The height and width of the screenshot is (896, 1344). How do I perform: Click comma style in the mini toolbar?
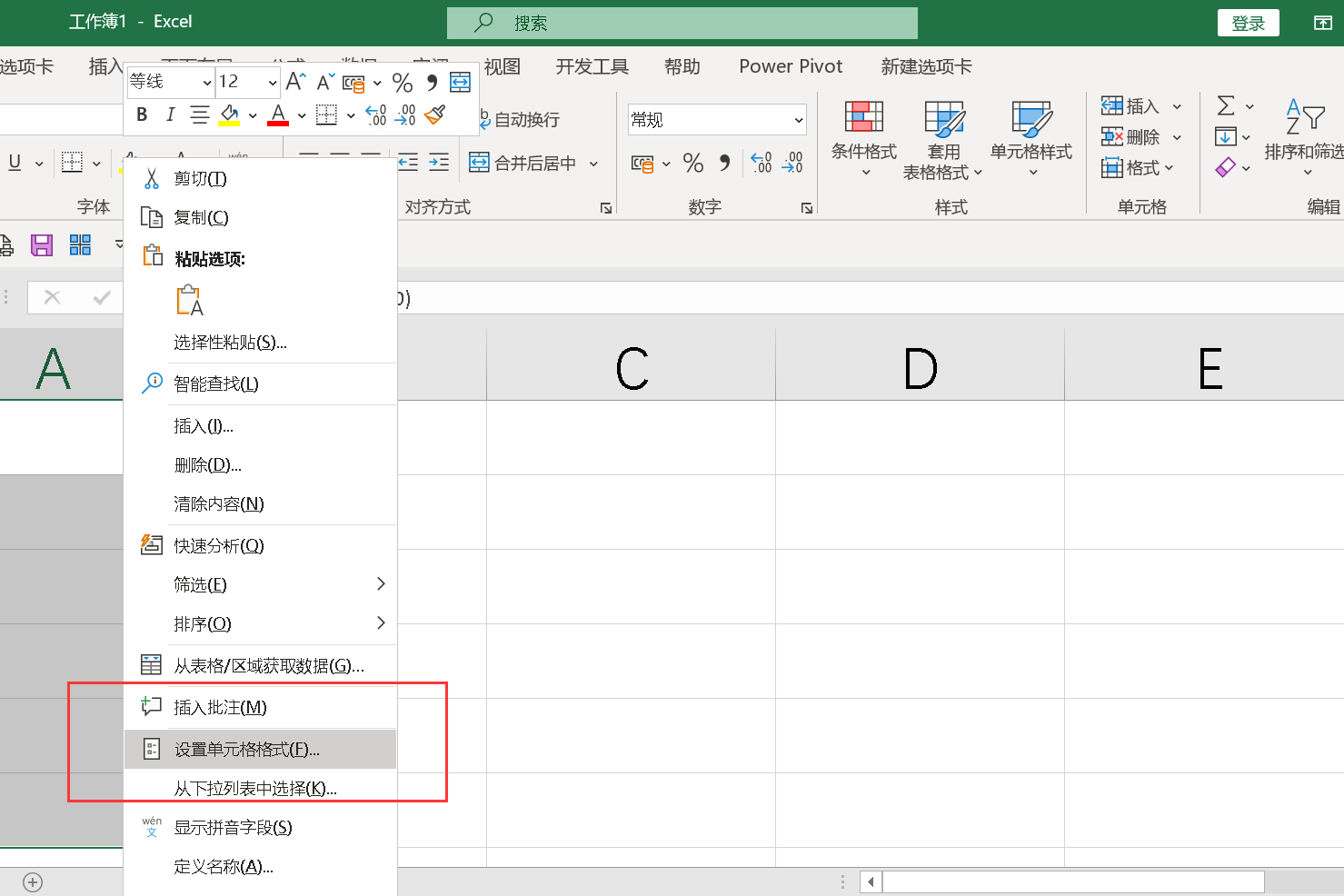(433, 83)
